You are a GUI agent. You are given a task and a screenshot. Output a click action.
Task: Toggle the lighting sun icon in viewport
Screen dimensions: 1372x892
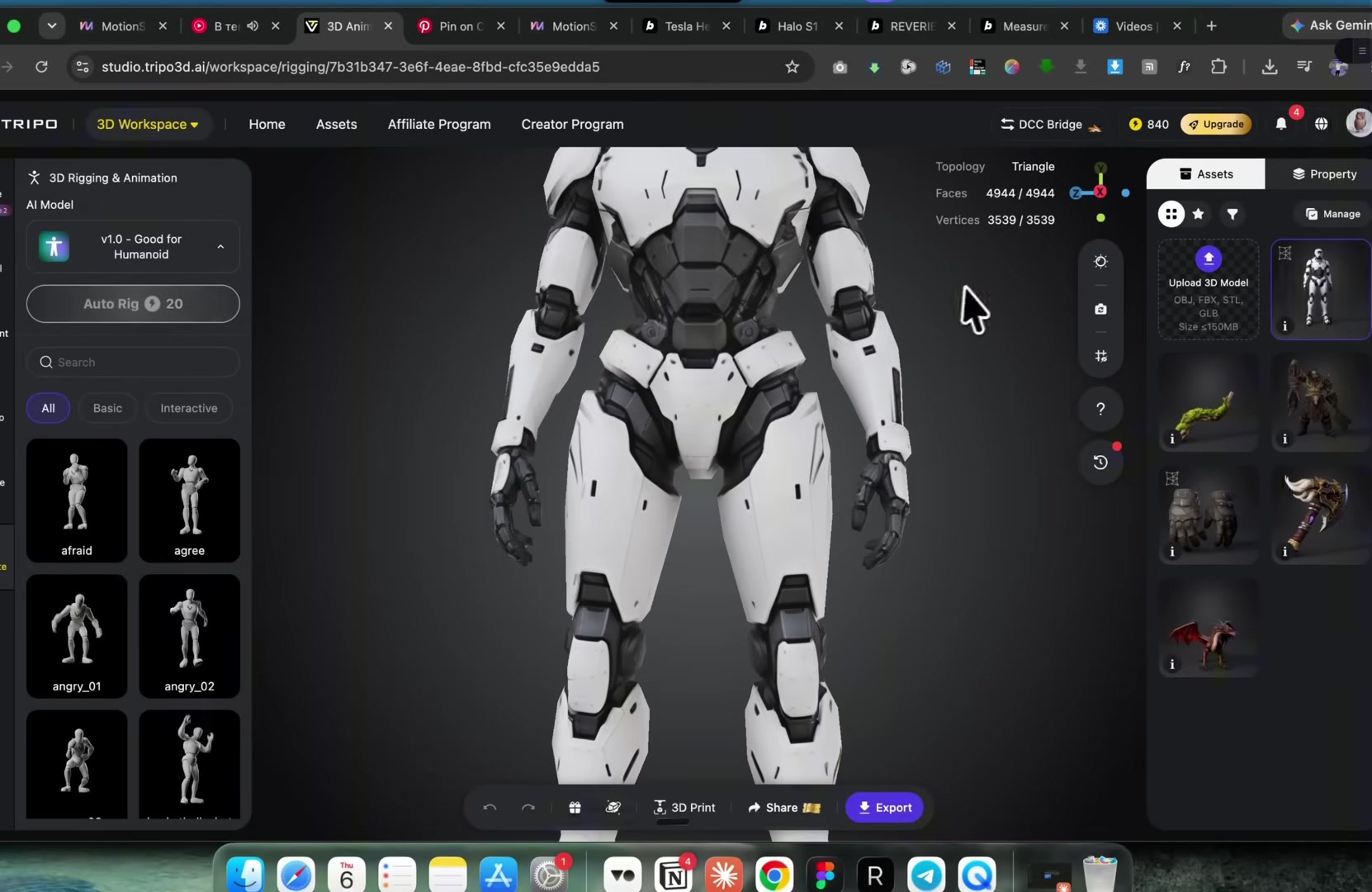1100,262
